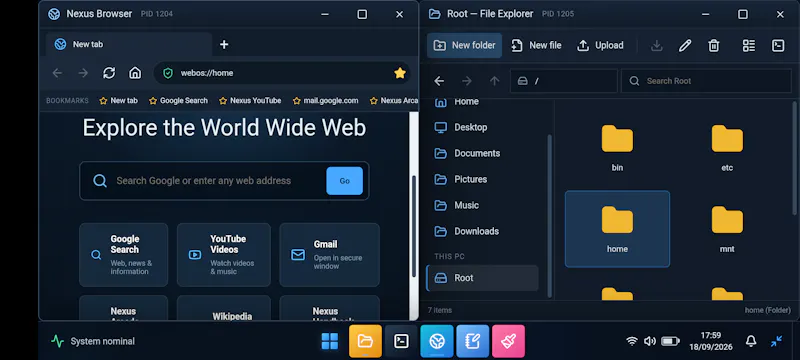Switch File Explorer view layout icon
Screen dimensions: 800x360
pos(748,45)
